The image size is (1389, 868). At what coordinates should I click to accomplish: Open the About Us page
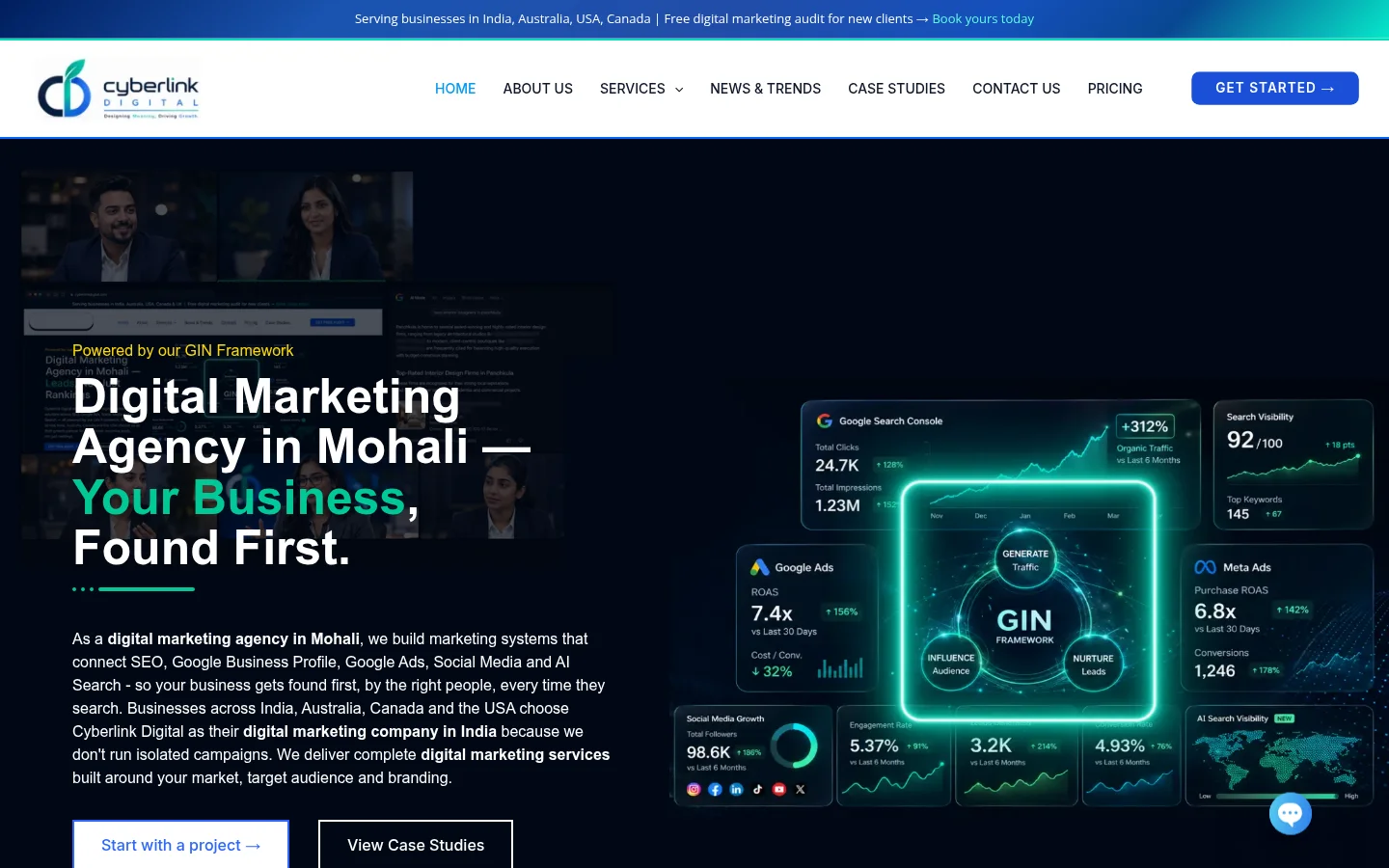pos(538,89)
